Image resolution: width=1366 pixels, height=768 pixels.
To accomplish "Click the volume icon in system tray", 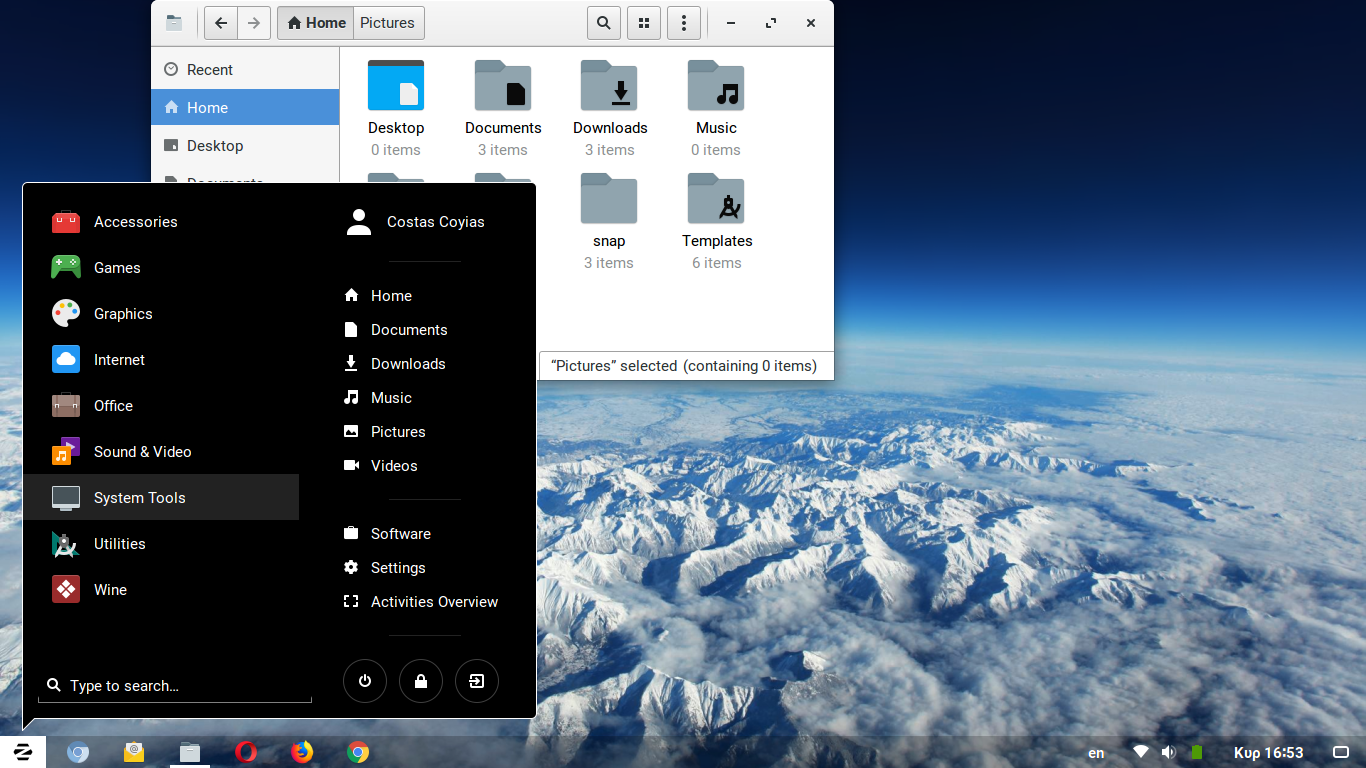I will [1168, 751].
